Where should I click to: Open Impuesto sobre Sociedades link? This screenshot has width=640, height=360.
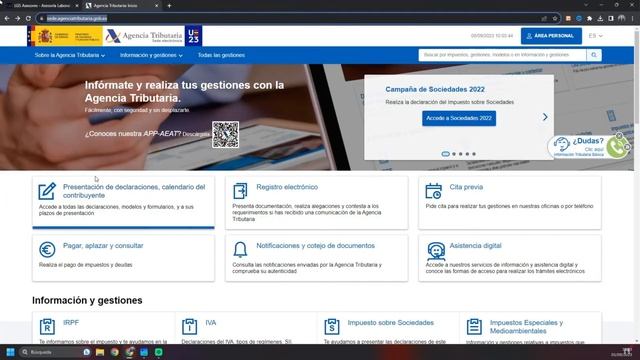pos(390,322)
